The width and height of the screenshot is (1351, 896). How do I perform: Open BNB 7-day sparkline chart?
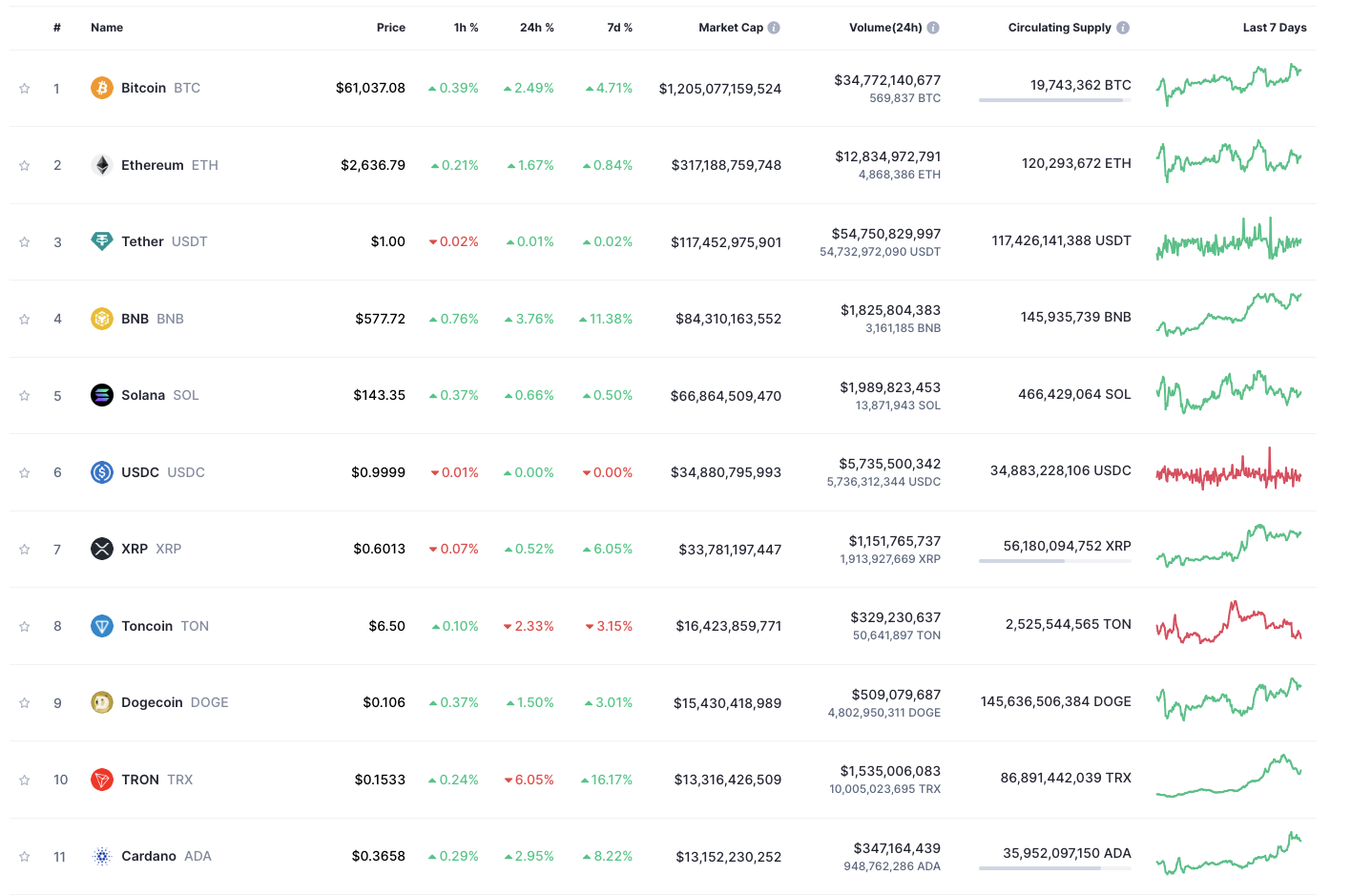click(1229, 315)
